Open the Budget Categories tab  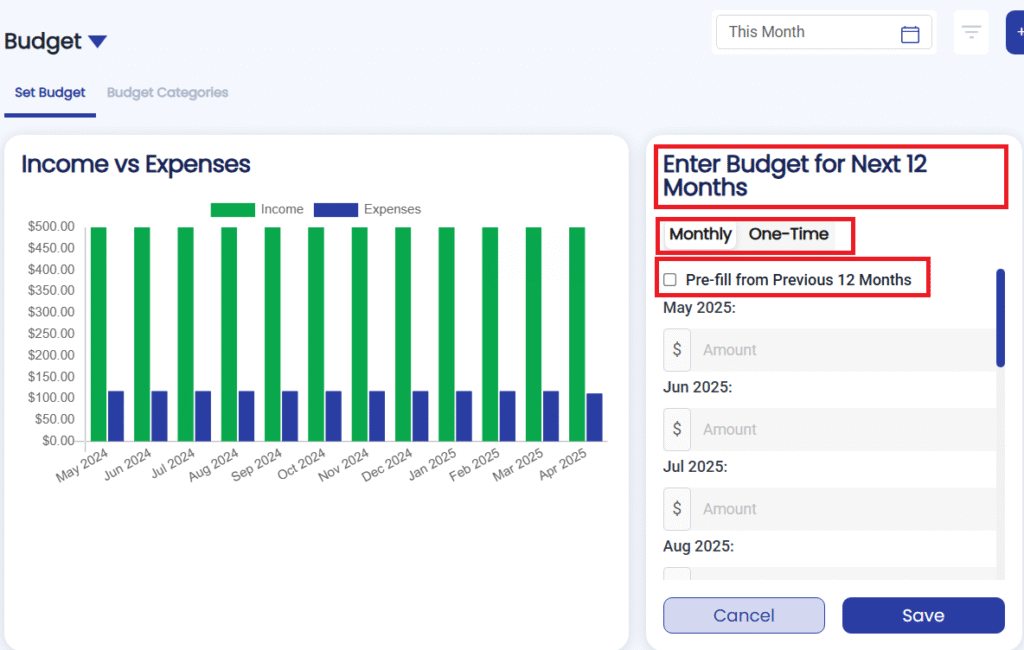coord(167,93)
